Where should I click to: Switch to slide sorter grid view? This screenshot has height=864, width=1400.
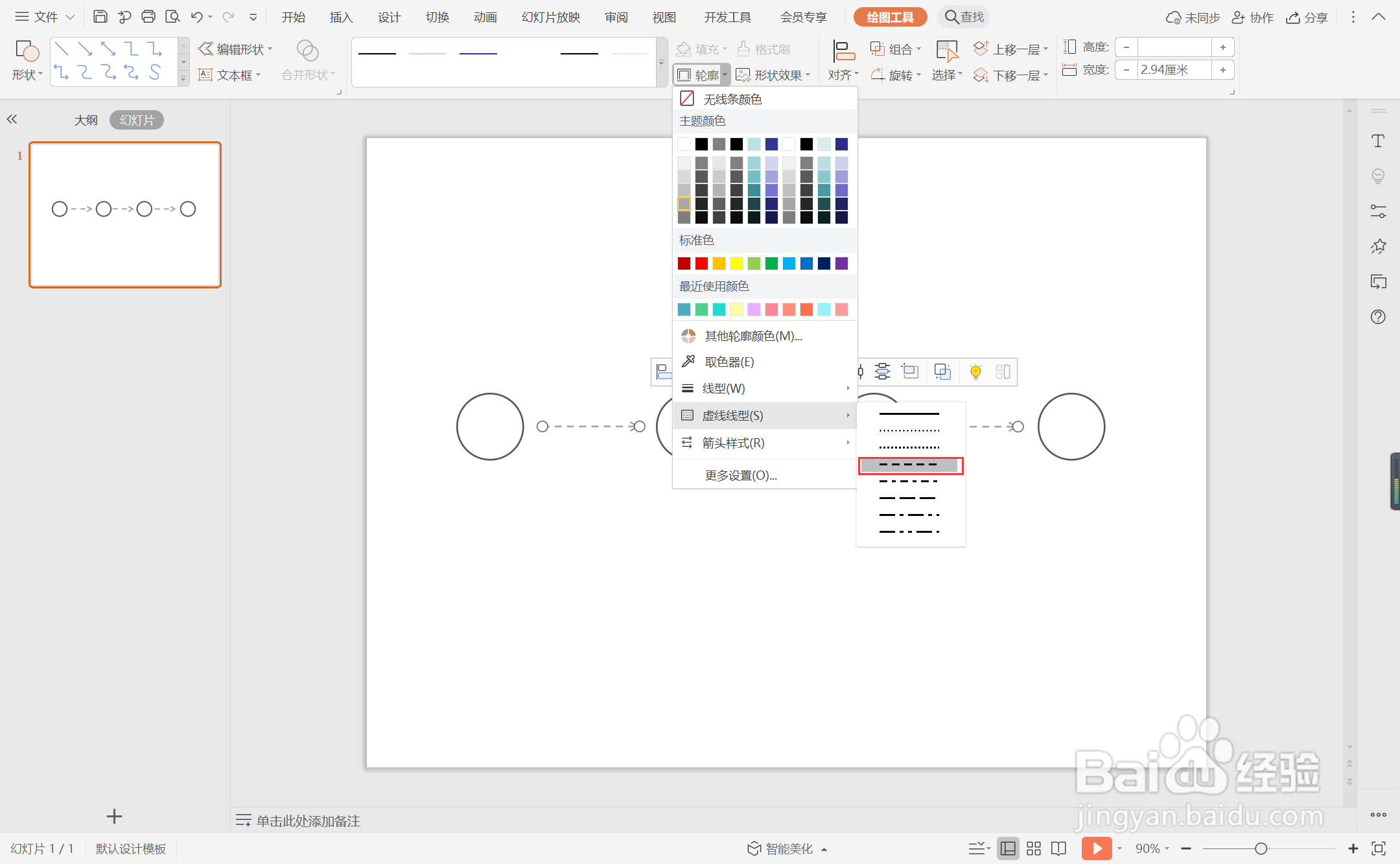click(x=1034, y=848)
